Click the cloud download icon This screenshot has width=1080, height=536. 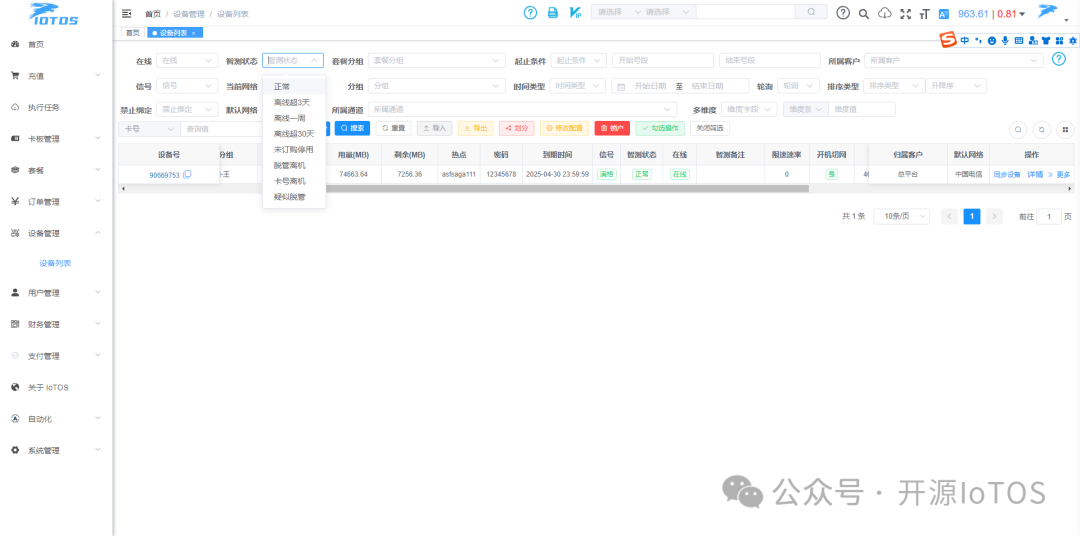click(x=885, y=13)
